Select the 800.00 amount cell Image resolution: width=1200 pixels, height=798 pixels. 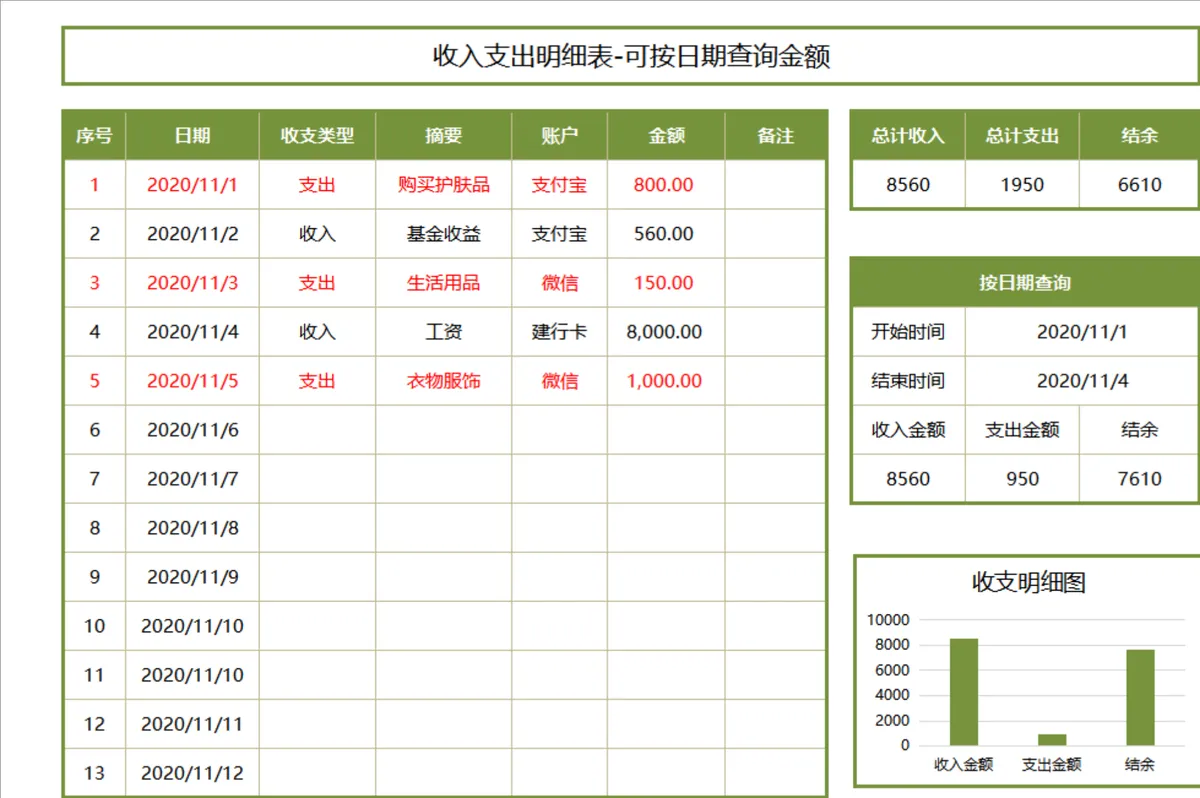666,185
